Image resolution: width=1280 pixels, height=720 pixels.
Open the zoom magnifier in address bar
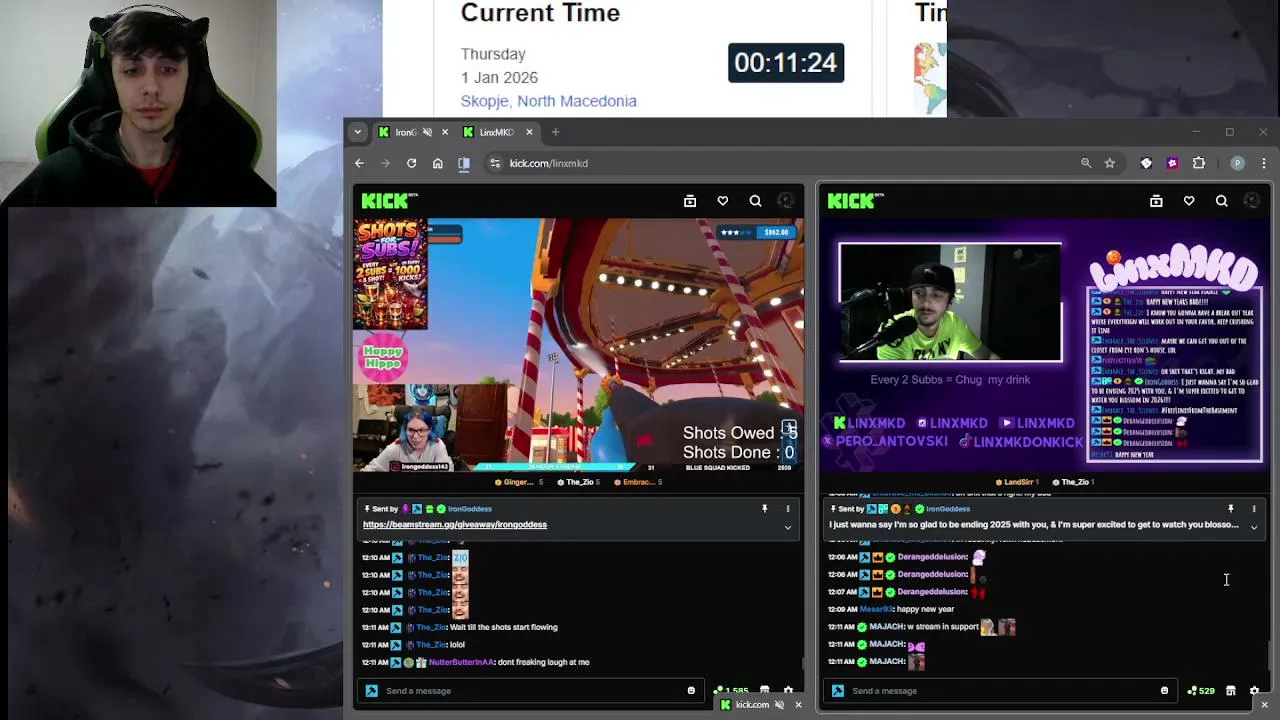1086,163
